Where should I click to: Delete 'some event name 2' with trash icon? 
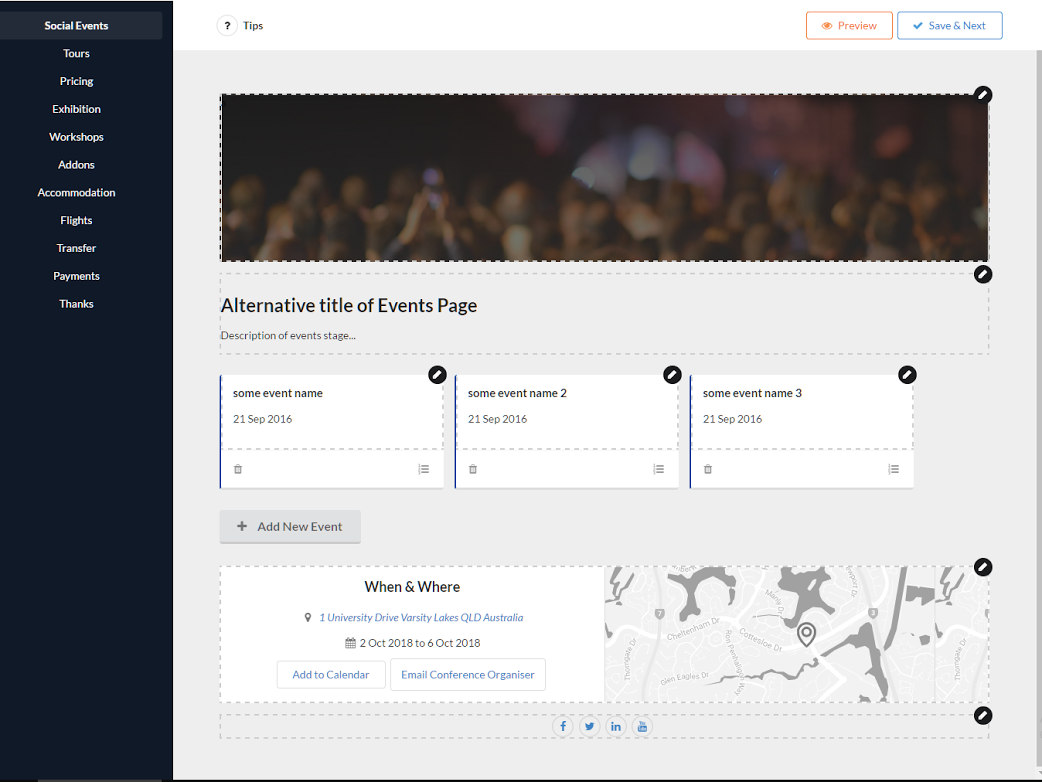(473, 469)
